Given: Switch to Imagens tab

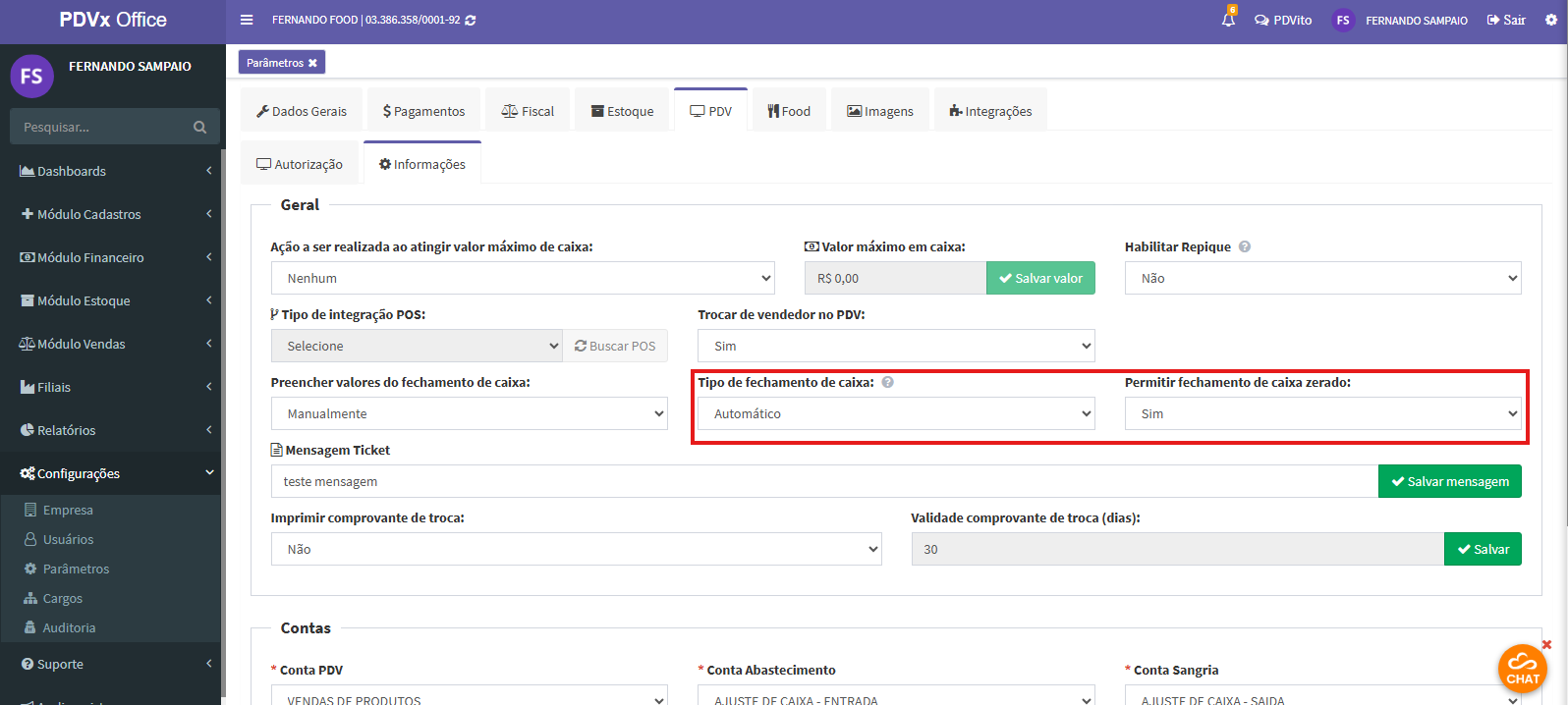Looking at the screenshot, I should point(880,111).
